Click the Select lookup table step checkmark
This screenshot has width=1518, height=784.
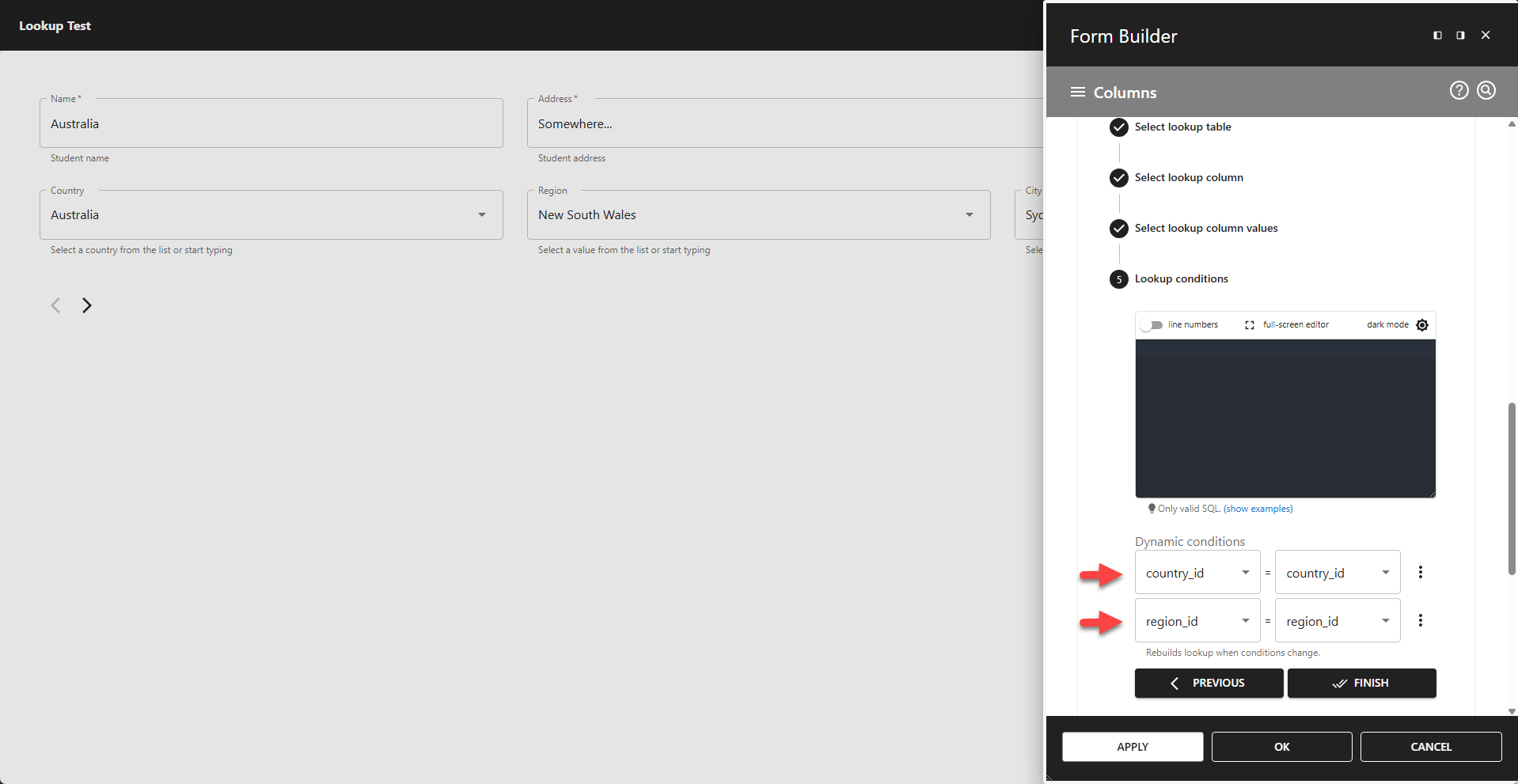(1118, 127)
